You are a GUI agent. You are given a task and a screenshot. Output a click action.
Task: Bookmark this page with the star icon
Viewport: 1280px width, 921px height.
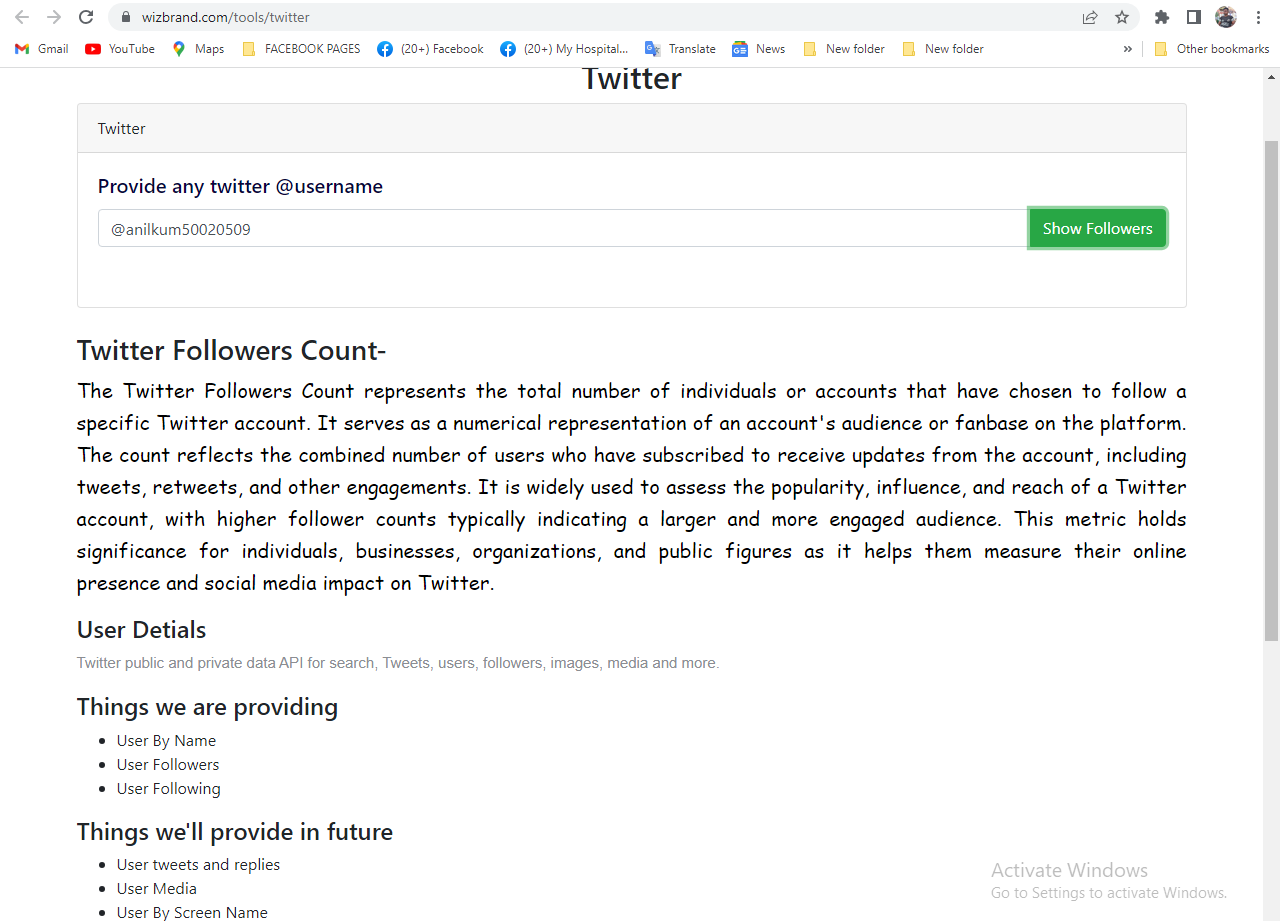(x=1121, y=17)
